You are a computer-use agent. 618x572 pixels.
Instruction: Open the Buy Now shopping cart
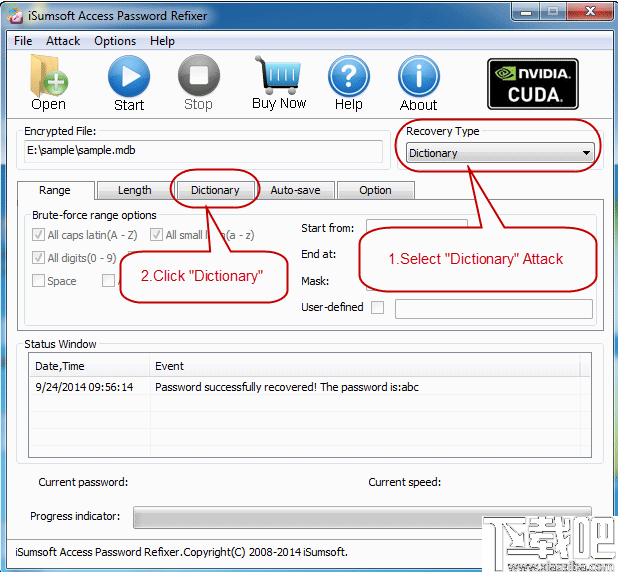tap(279, 75)
